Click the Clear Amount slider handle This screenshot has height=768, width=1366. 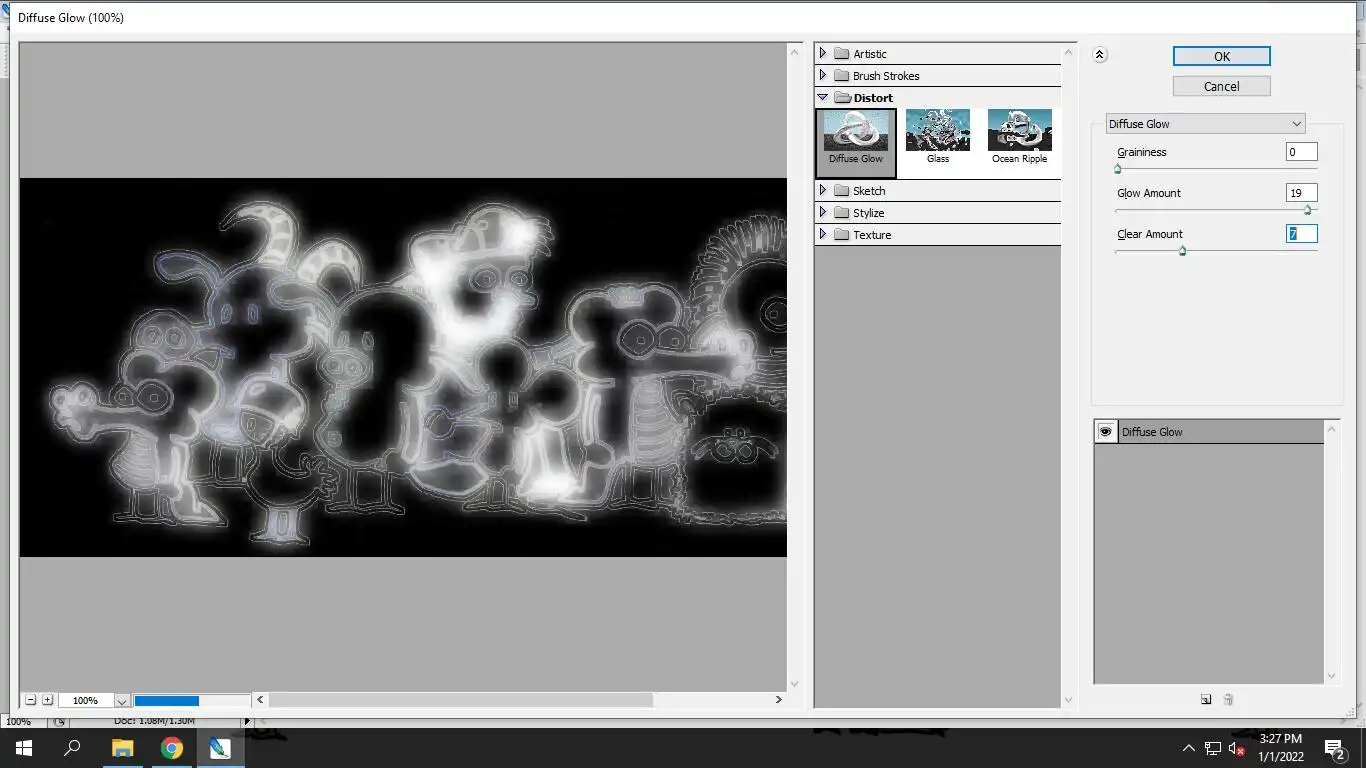[x=1182, y=251]
